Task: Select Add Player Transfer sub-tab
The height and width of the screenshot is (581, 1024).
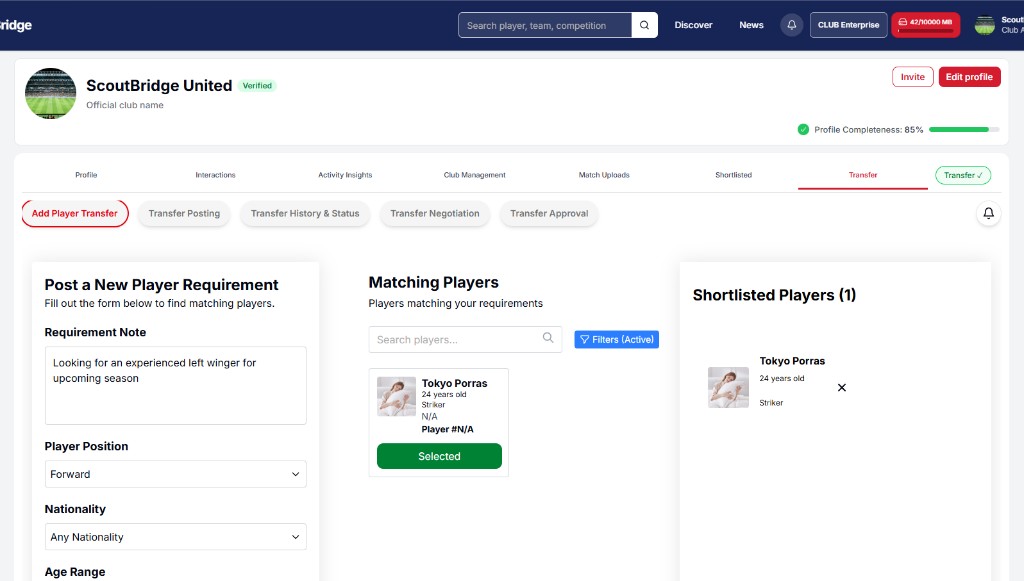Action: click(75, 213)
